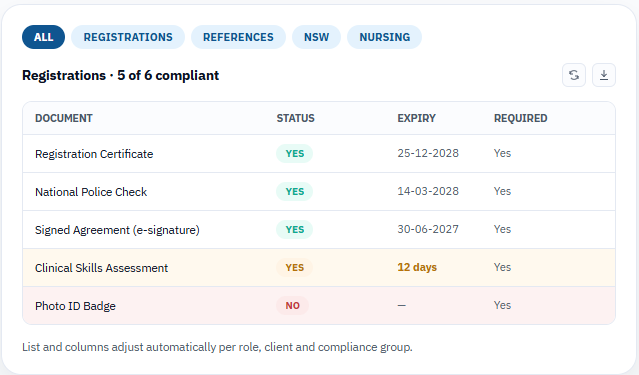Choose the NSW filter tab
Image resolution: width=639 pixels, height=375 pixels.
pyautogui.click(x=317, y=37)
